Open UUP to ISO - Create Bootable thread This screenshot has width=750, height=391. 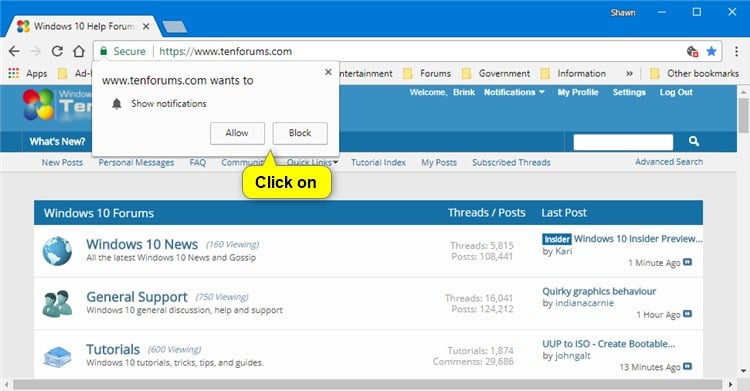click(x=608, y=344)
